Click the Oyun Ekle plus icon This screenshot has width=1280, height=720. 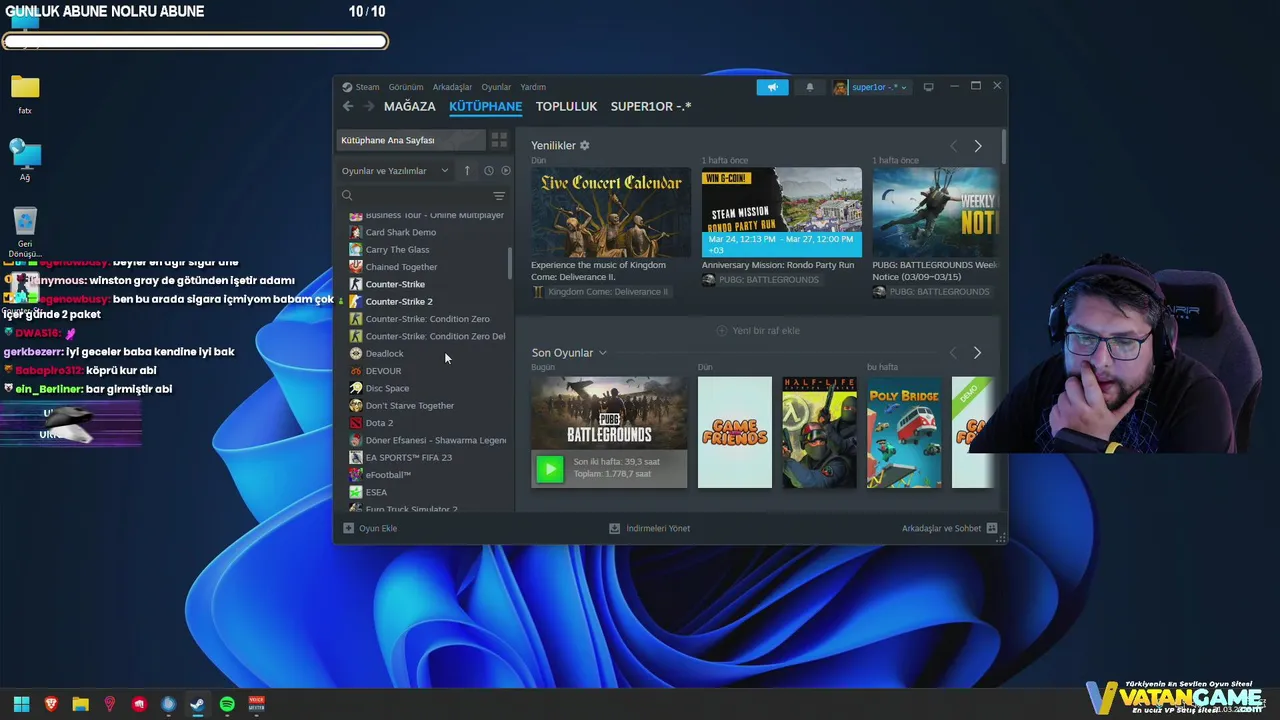tap(348, 528)
